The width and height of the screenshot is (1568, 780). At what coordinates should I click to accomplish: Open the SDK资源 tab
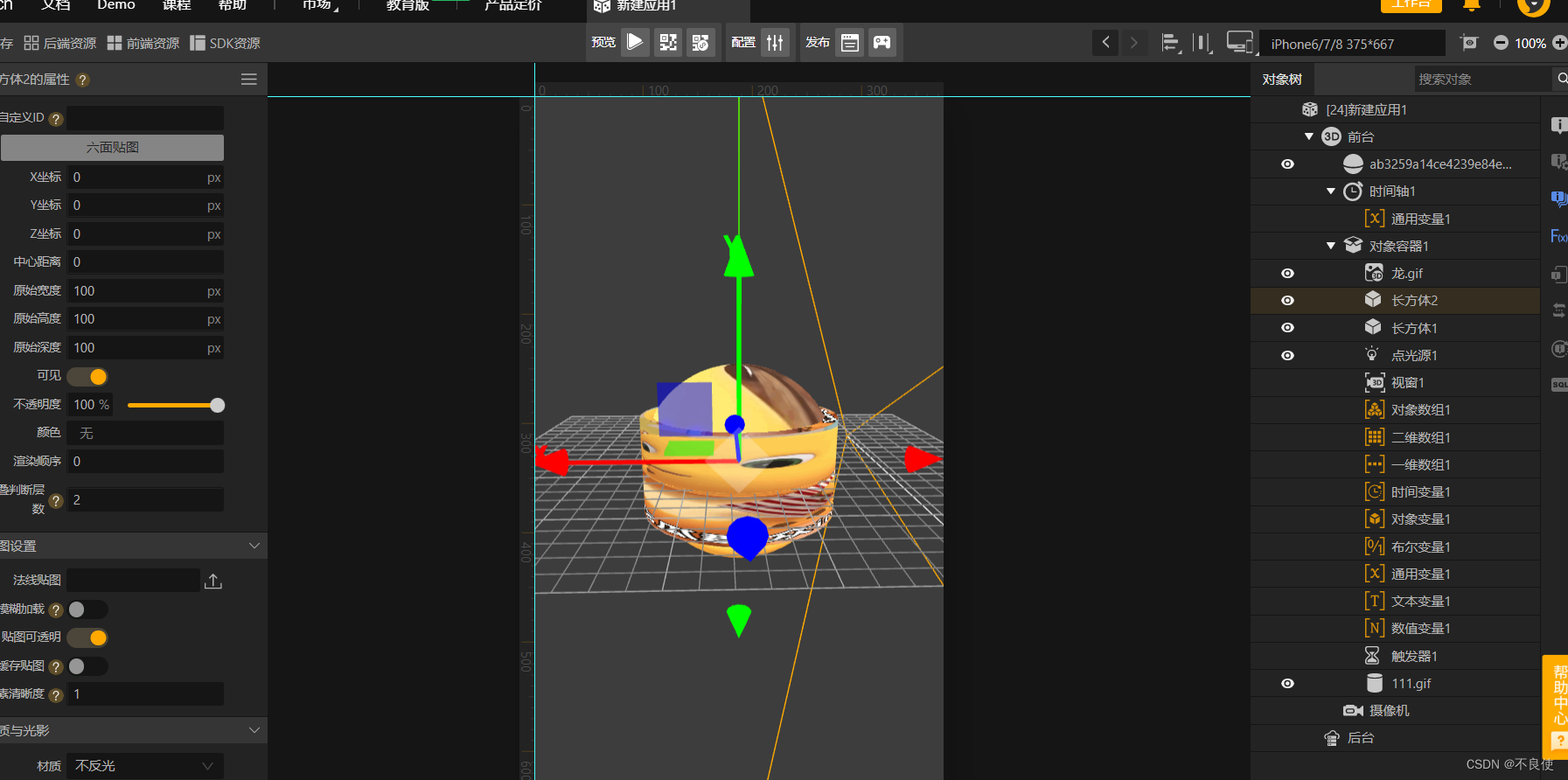coord(225,44)
